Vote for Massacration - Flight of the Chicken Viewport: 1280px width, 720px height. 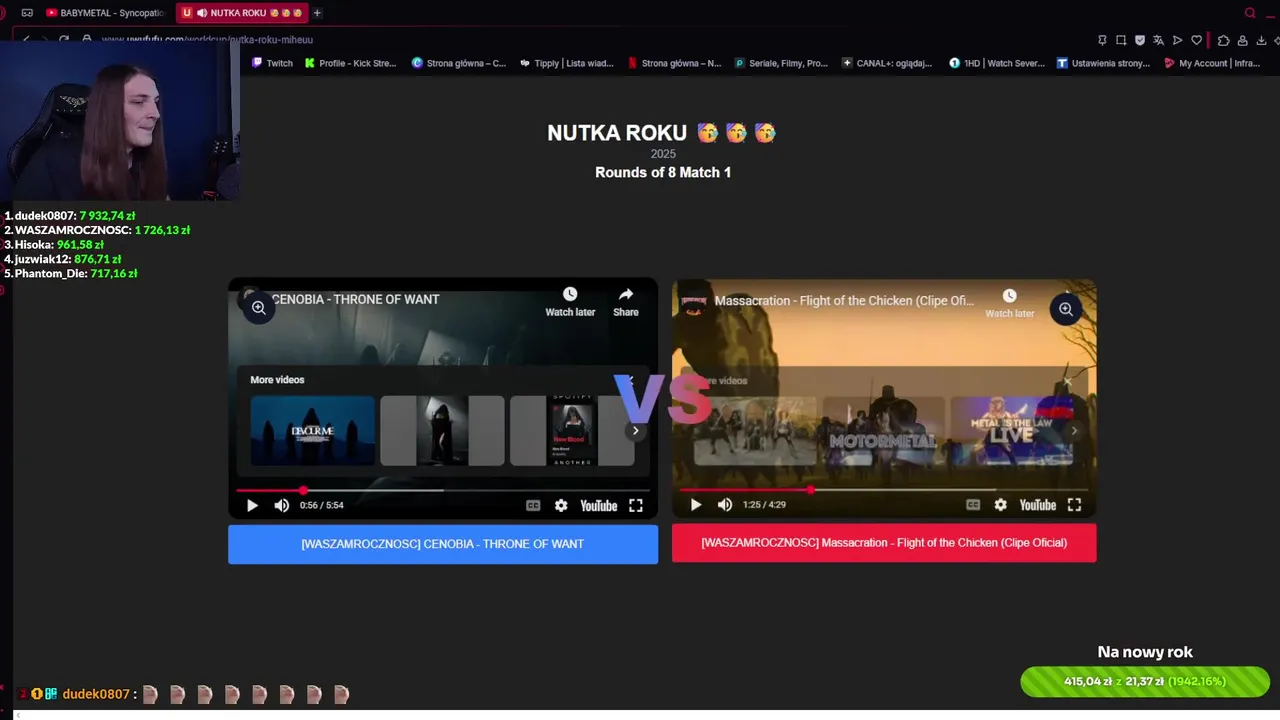(x=884, y=543)
